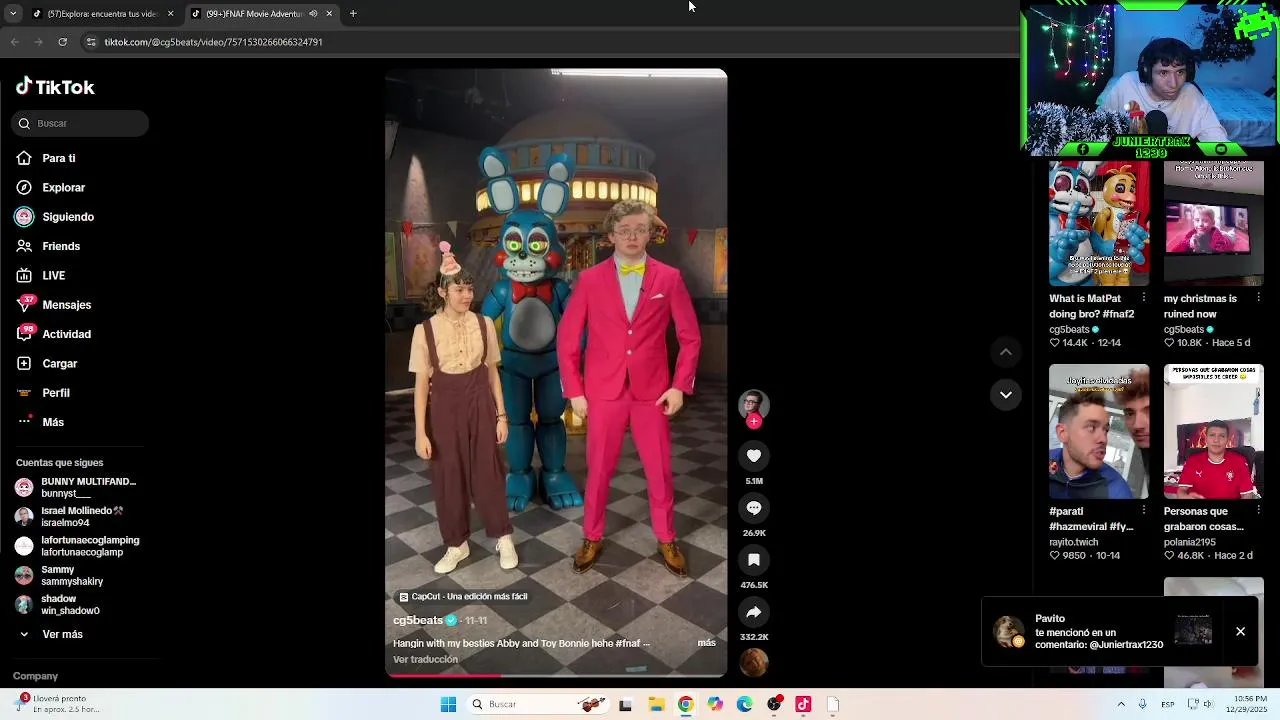Open options dots for christmas video
The height and width of the screenshot is (720, 1280).
[x=1258, y=298]
